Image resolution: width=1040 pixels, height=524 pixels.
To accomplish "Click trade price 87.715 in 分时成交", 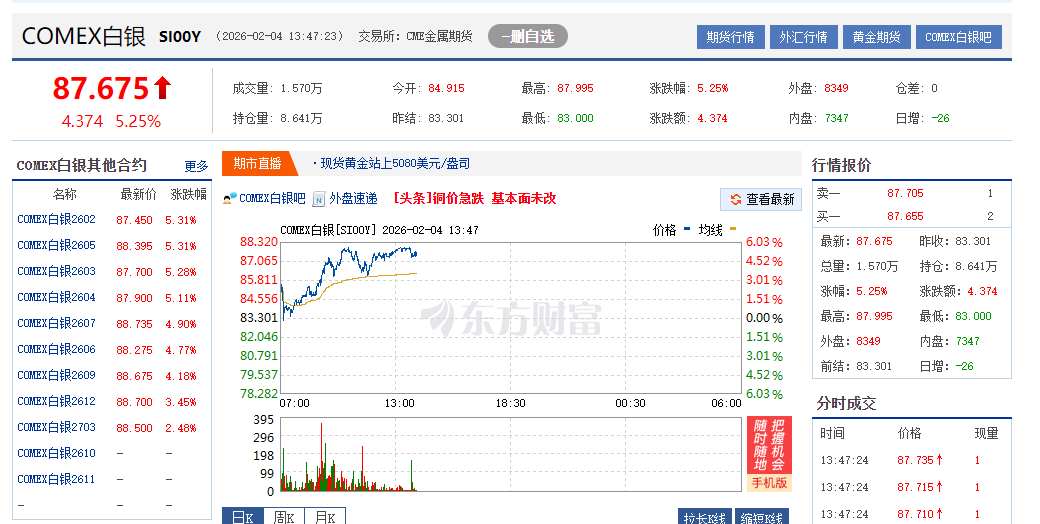I will tap(915, 487).
